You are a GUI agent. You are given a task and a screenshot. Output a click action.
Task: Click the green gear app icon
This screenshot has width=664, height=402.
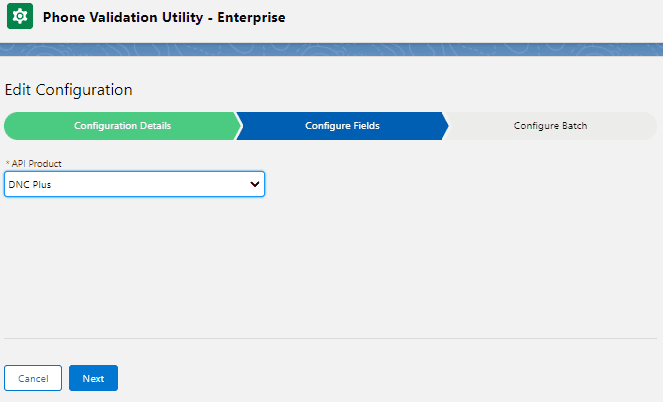coord(19,18)
